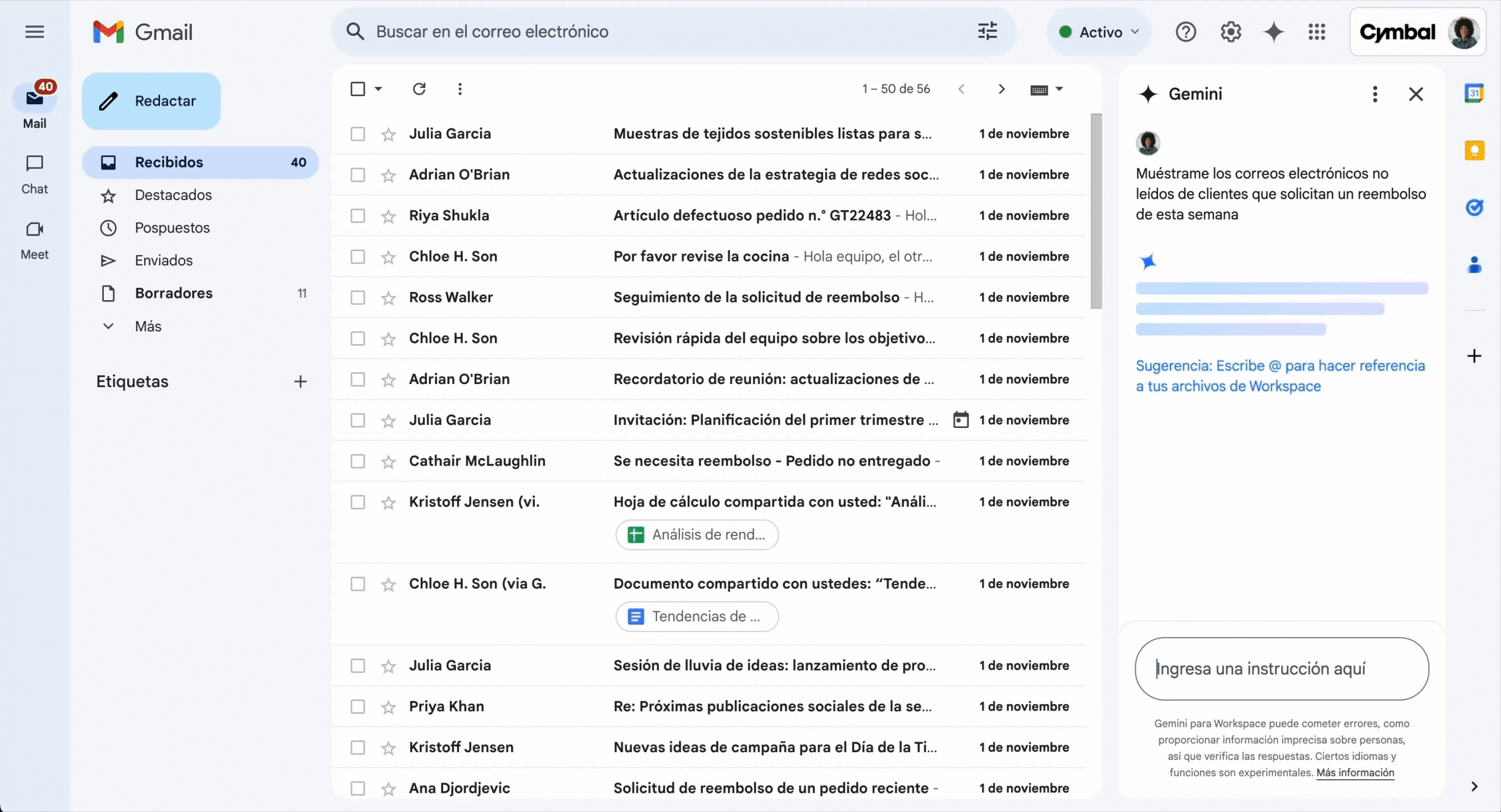Click the Cymbal organization logo

coord(1397,32)
